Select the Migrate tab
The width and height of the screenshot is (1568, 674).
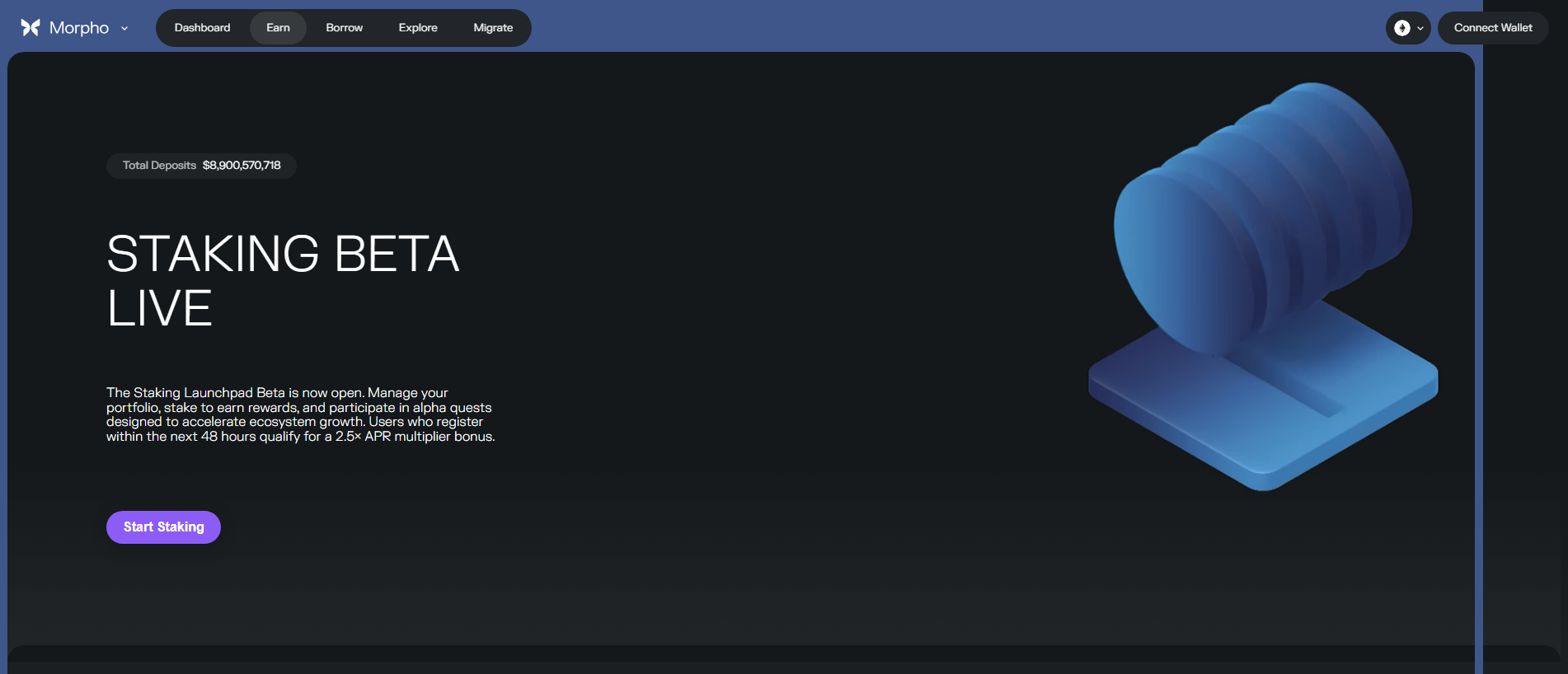[493, 28]
